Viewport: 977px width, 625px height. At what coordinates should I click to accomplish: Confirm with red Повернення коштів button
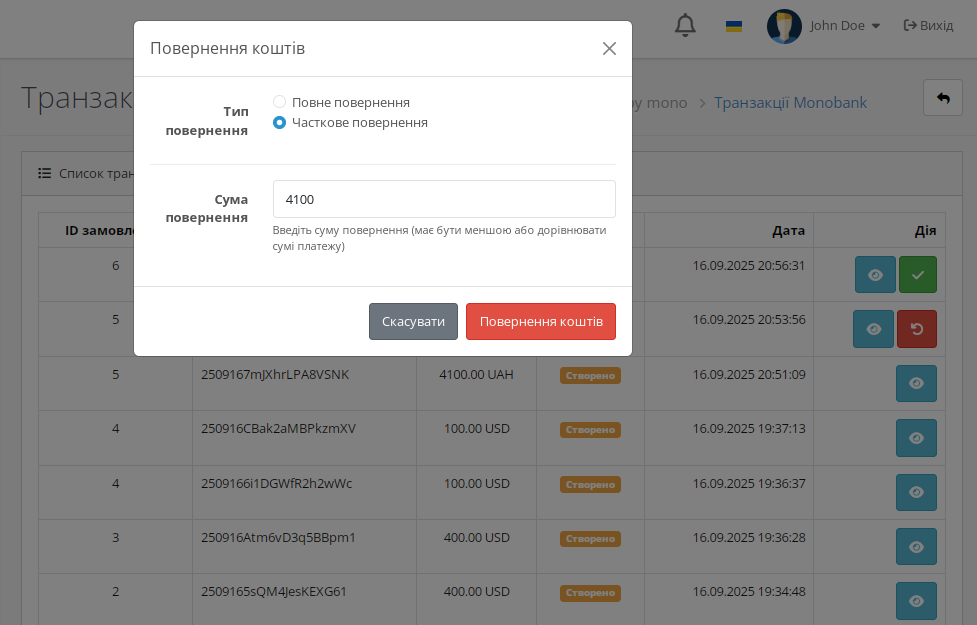(541, 322)
